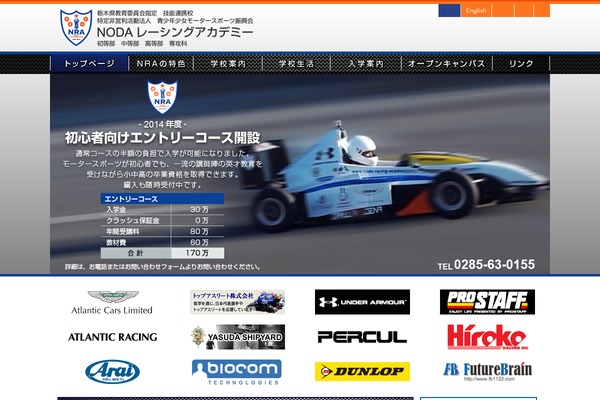Open the Atlantic Cars Limited sponsor logo
This screenshot has width=600, height=400.
[112, 302]
